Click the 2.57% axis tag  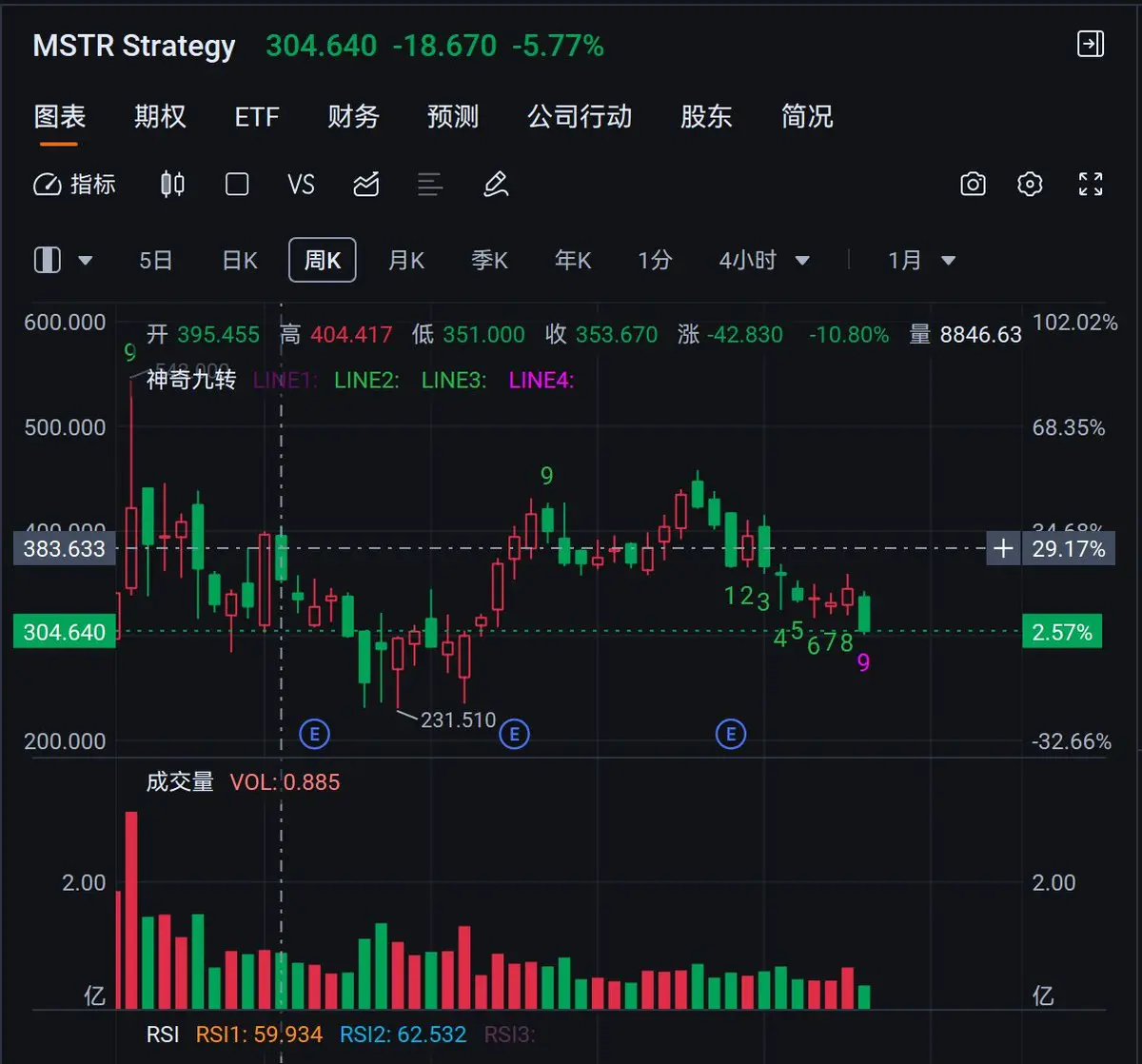tap(1062, 632)
